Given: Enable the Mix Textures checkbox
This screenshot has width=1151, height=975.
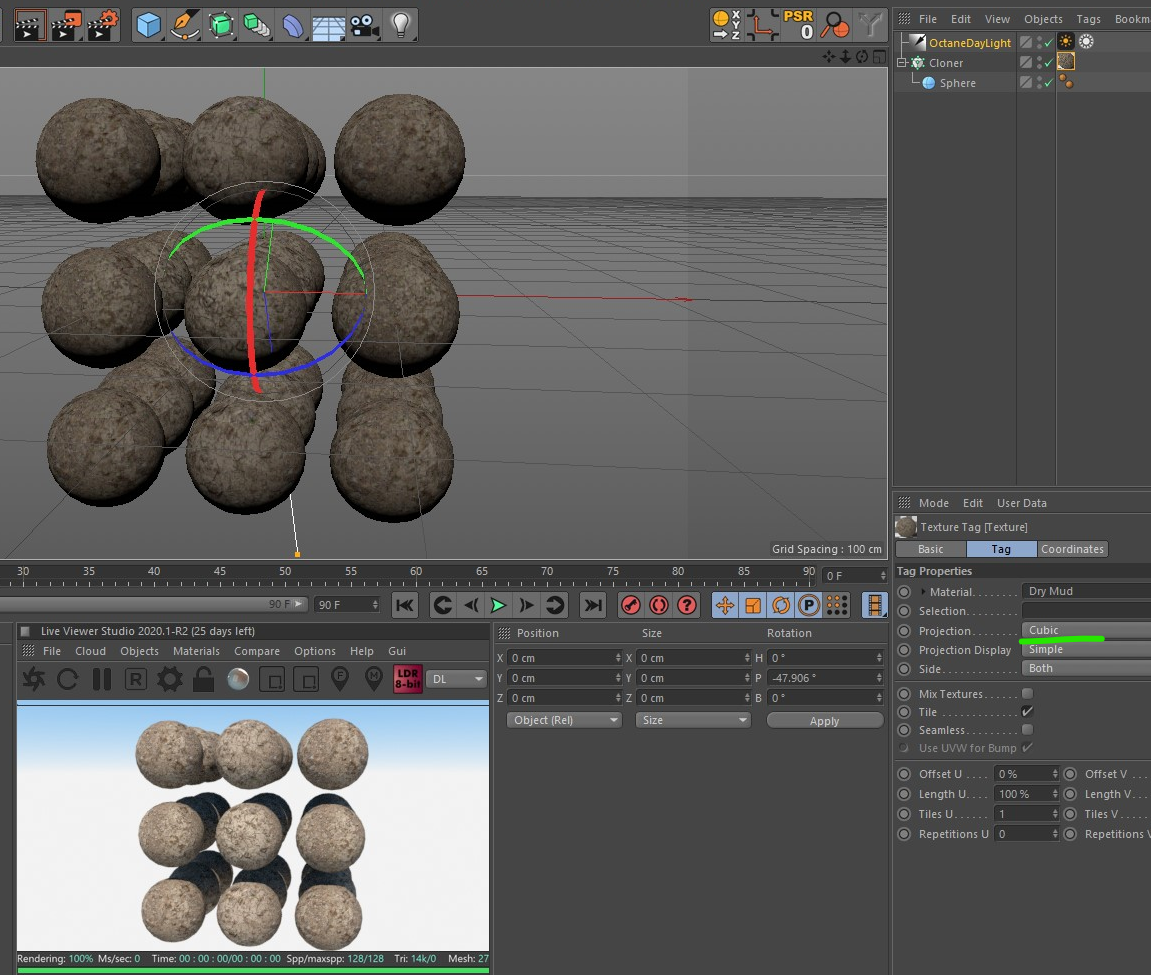Looking at the screenshot, I should tap(1027, 694).
